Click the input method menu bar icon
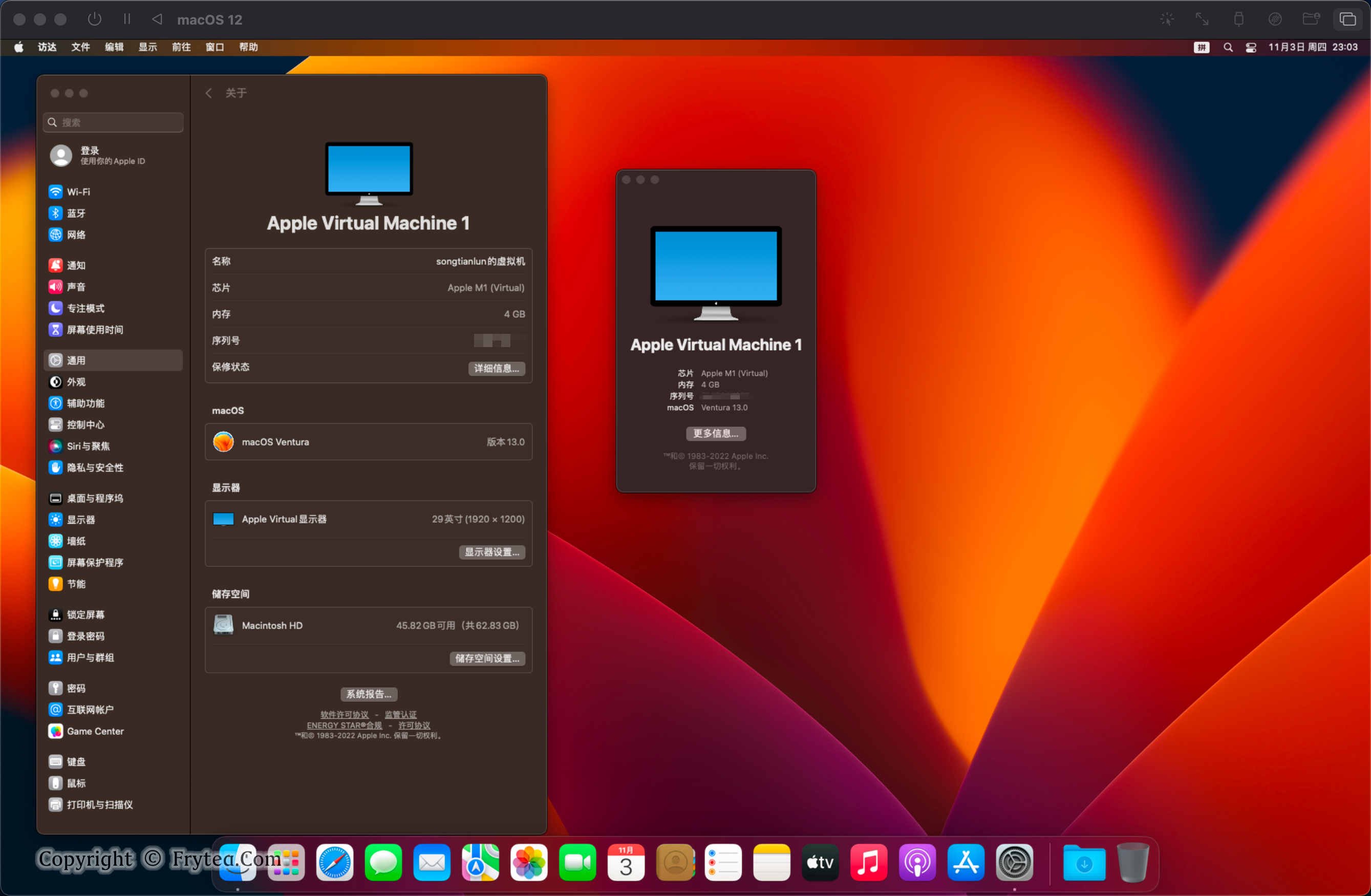Image resolution: width=1371 pixels, height=896 pixels. pyautogui.click(x=1201, y=47)
